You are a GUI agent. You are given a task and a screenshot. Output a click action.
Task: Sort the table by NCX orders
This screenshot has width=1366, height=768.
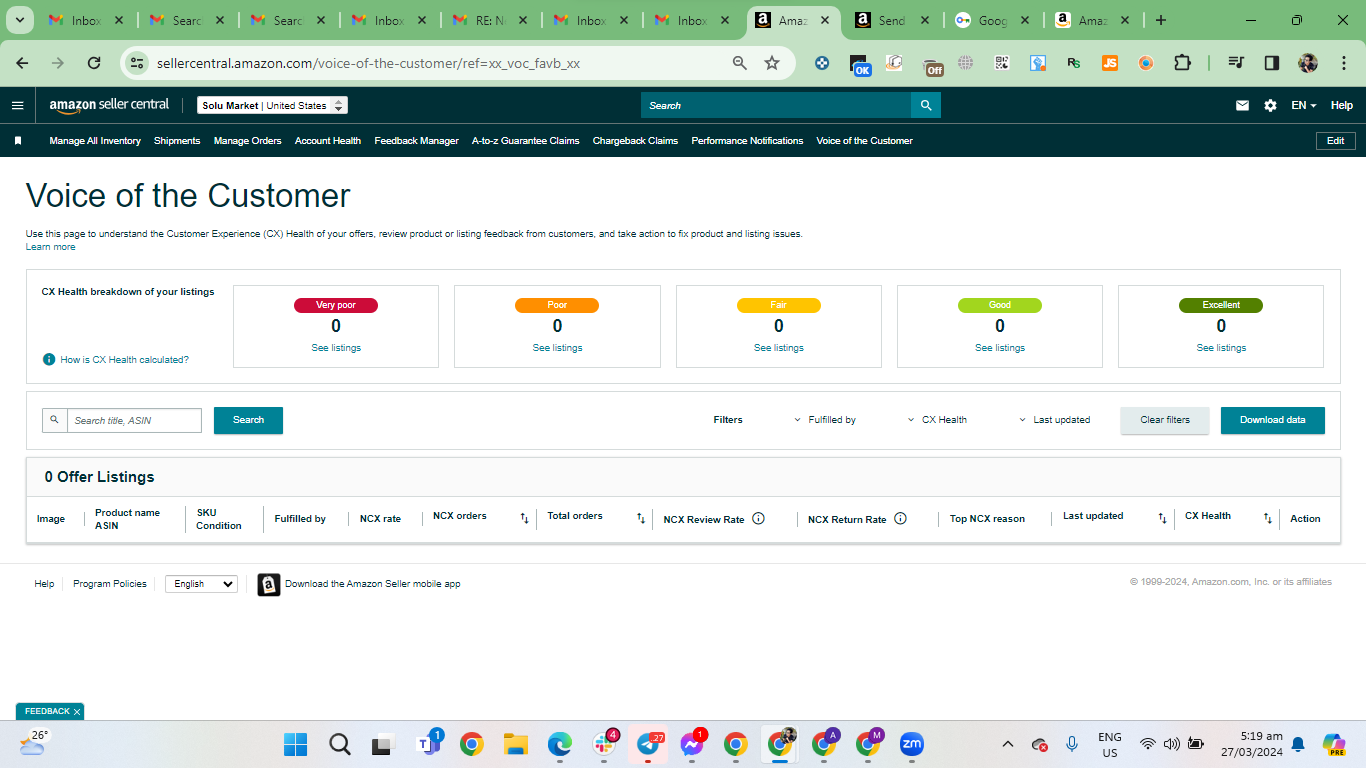pyautogui.click(x=524, y=519)
